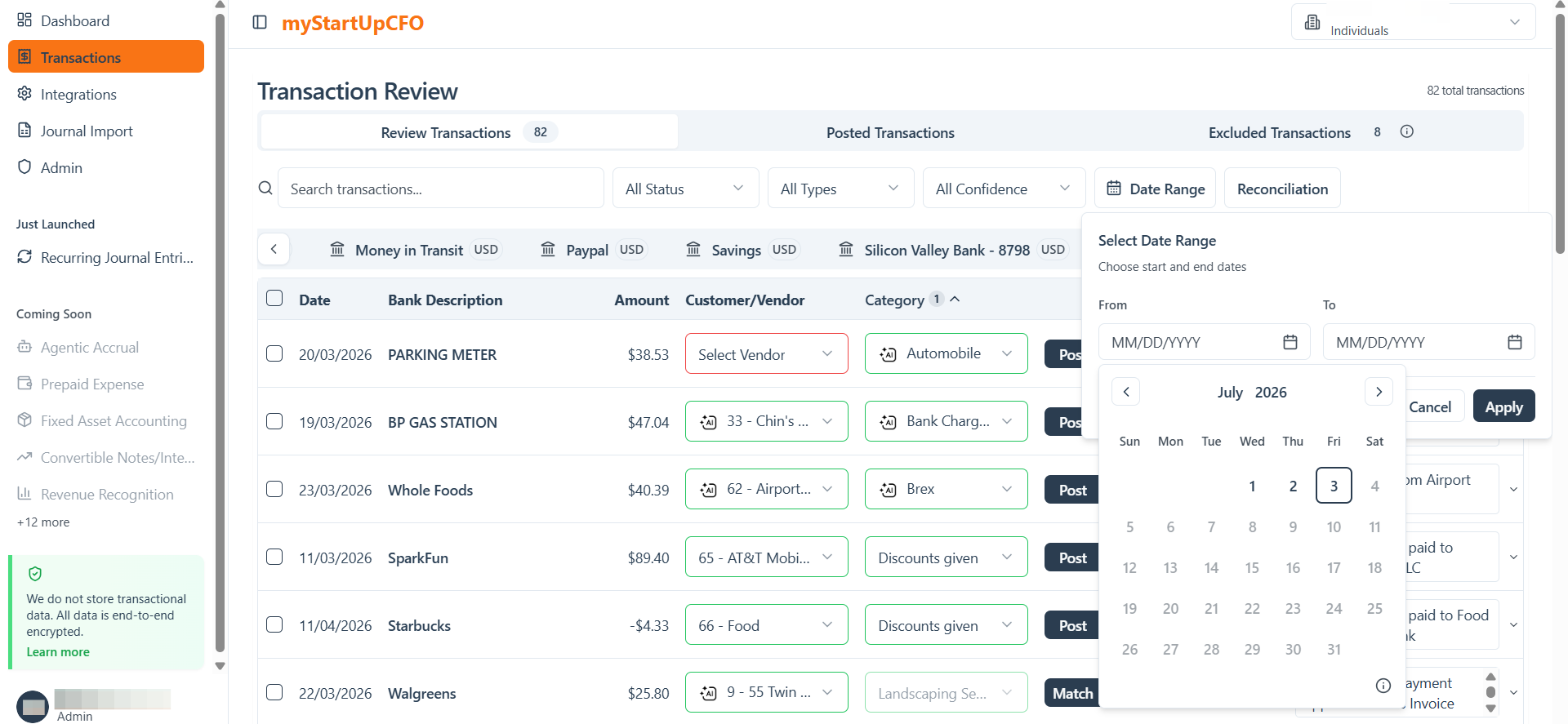Select the Review Transactions tab
Image resolution: width=1568 pixels, height=724 pixels.
coord(469,132)
